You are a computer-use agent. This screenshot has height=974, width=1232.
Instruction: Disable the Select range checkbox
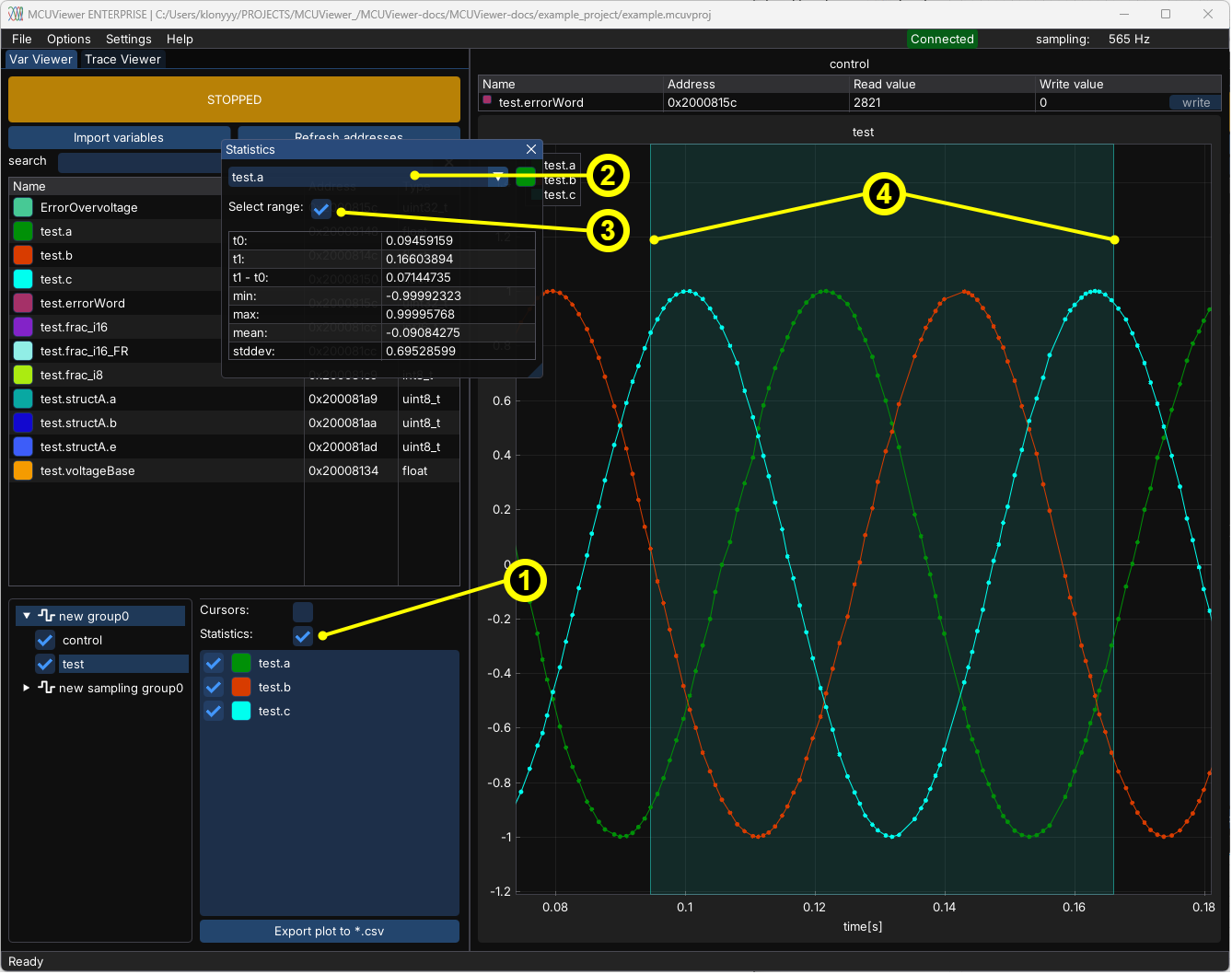(321, 208)
